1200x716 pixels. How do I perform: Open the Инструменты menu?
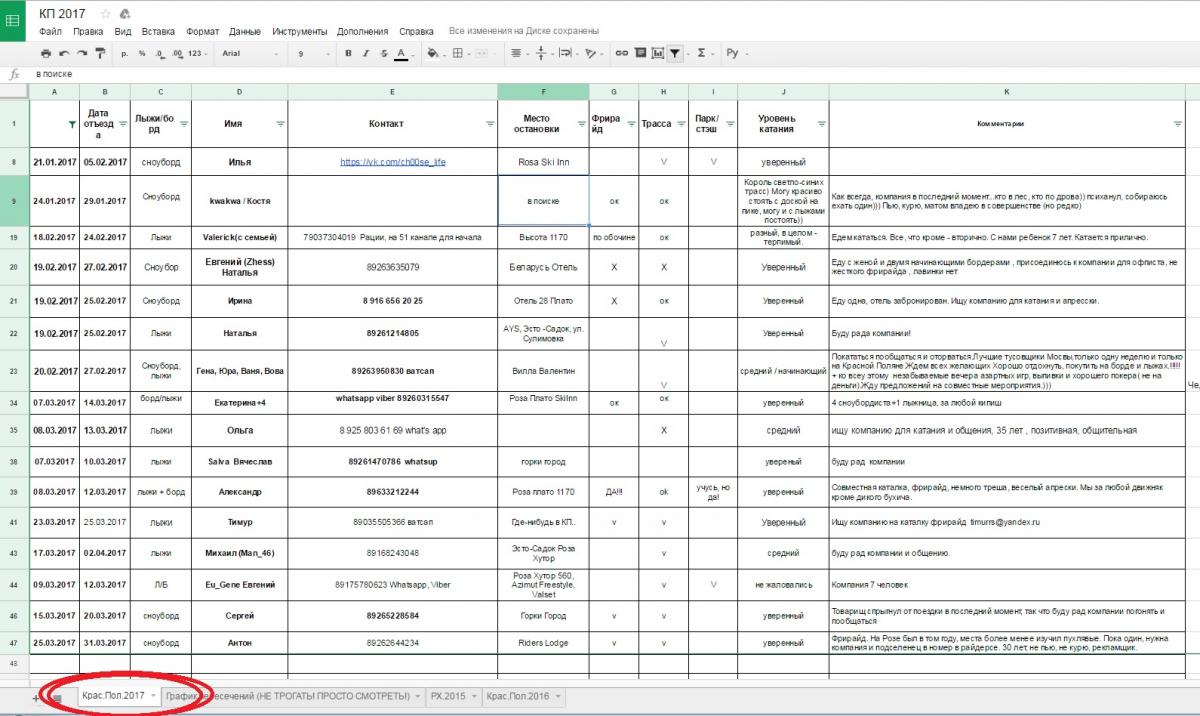300,32
